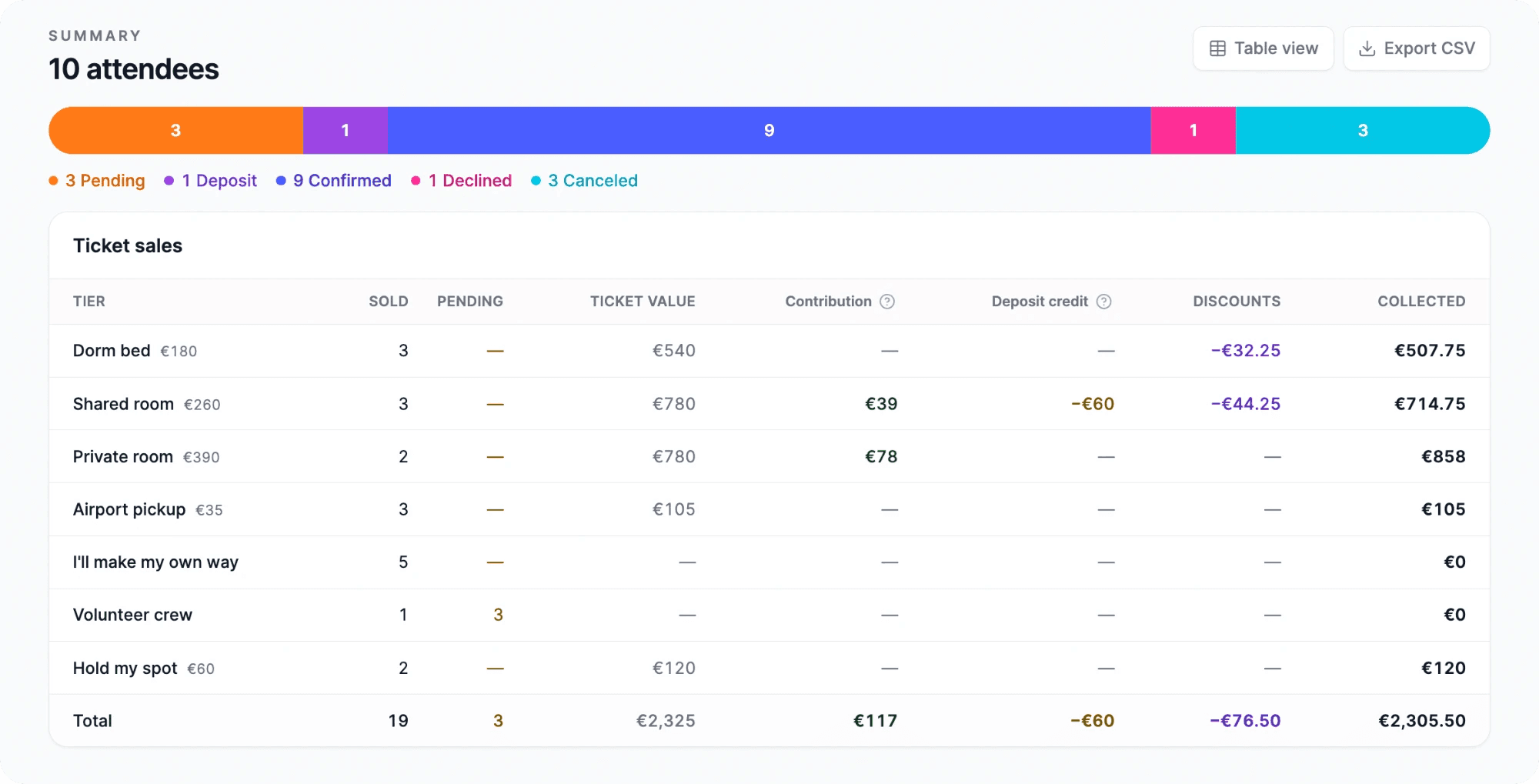
Task: Select the Hold my spot tier row
Action: (x=769, y=668)
